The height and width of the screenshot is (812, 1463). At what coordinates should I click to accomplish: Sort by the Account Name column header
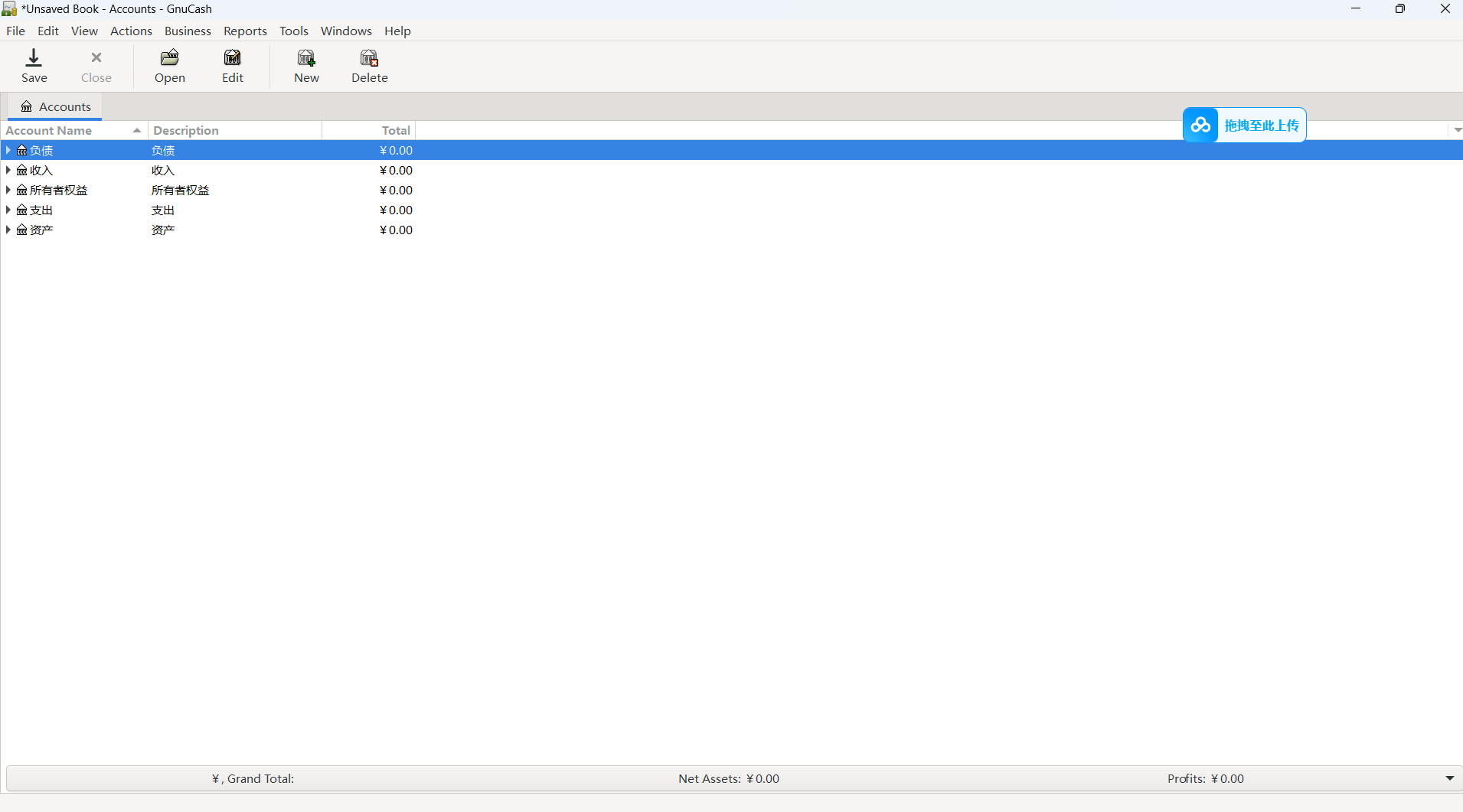pos(74,130)
